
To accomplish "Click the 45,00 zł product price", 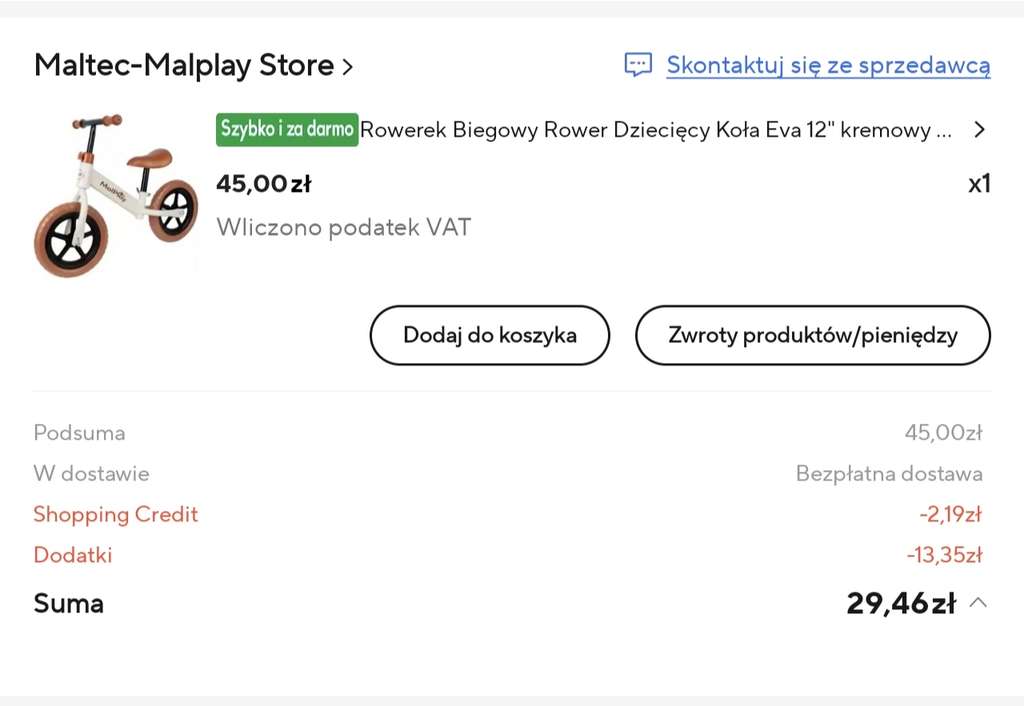I will (264, 184).
